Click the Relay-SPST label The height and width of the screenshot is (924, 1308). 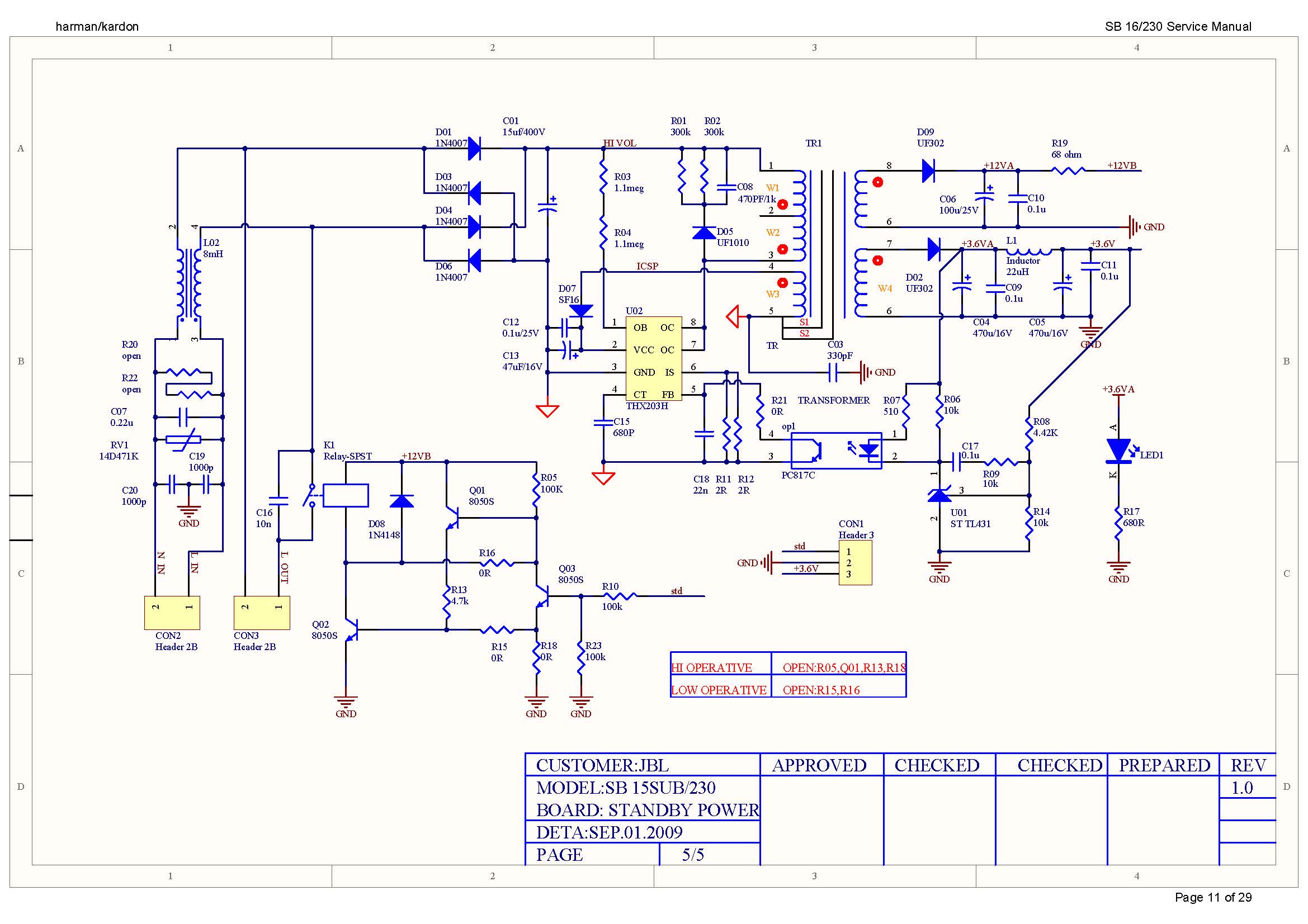click(x=347, y=457)
